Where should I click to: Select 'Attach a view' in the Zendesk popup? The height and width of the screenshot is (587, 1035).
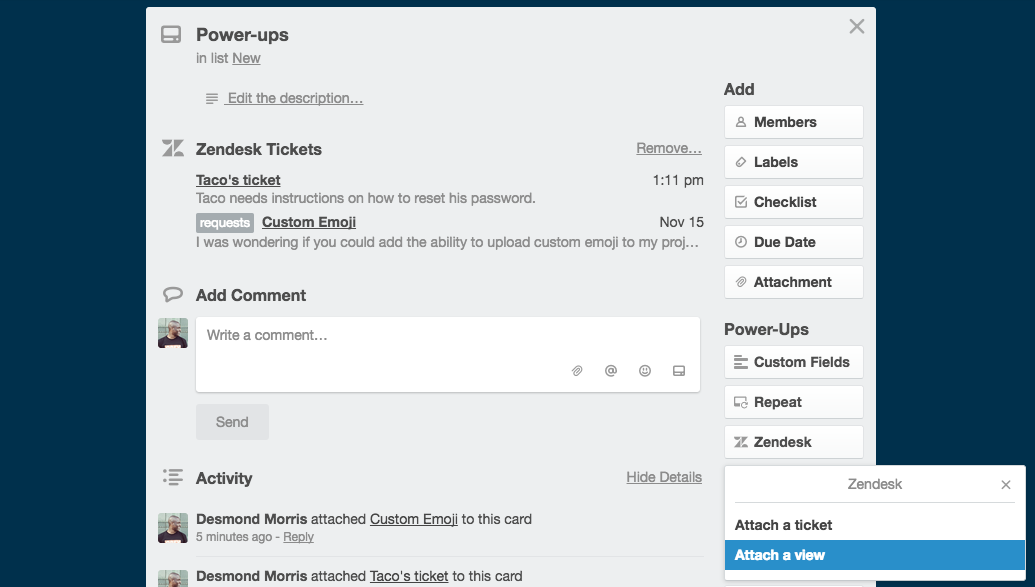[x=780, y=555]
